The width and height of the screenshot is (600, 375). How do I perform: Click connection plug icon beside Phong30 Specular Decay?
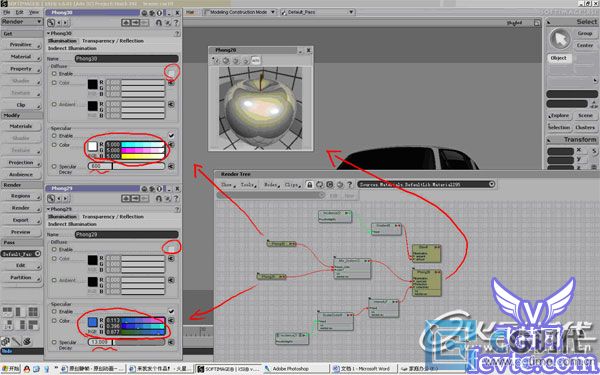click(x=171, y=166)
